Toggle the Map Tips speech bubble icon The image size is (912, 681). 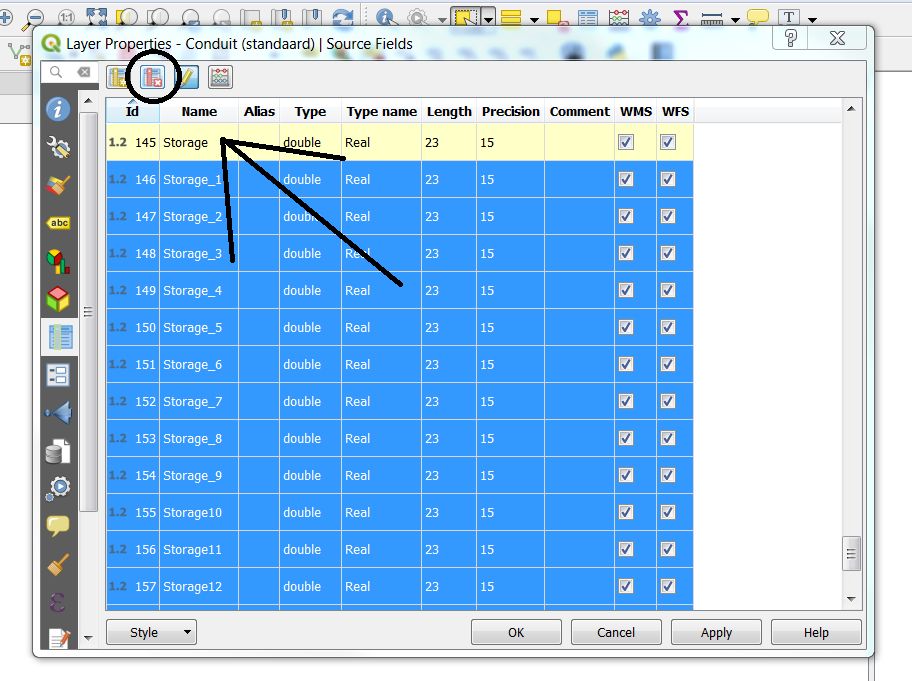757,16
